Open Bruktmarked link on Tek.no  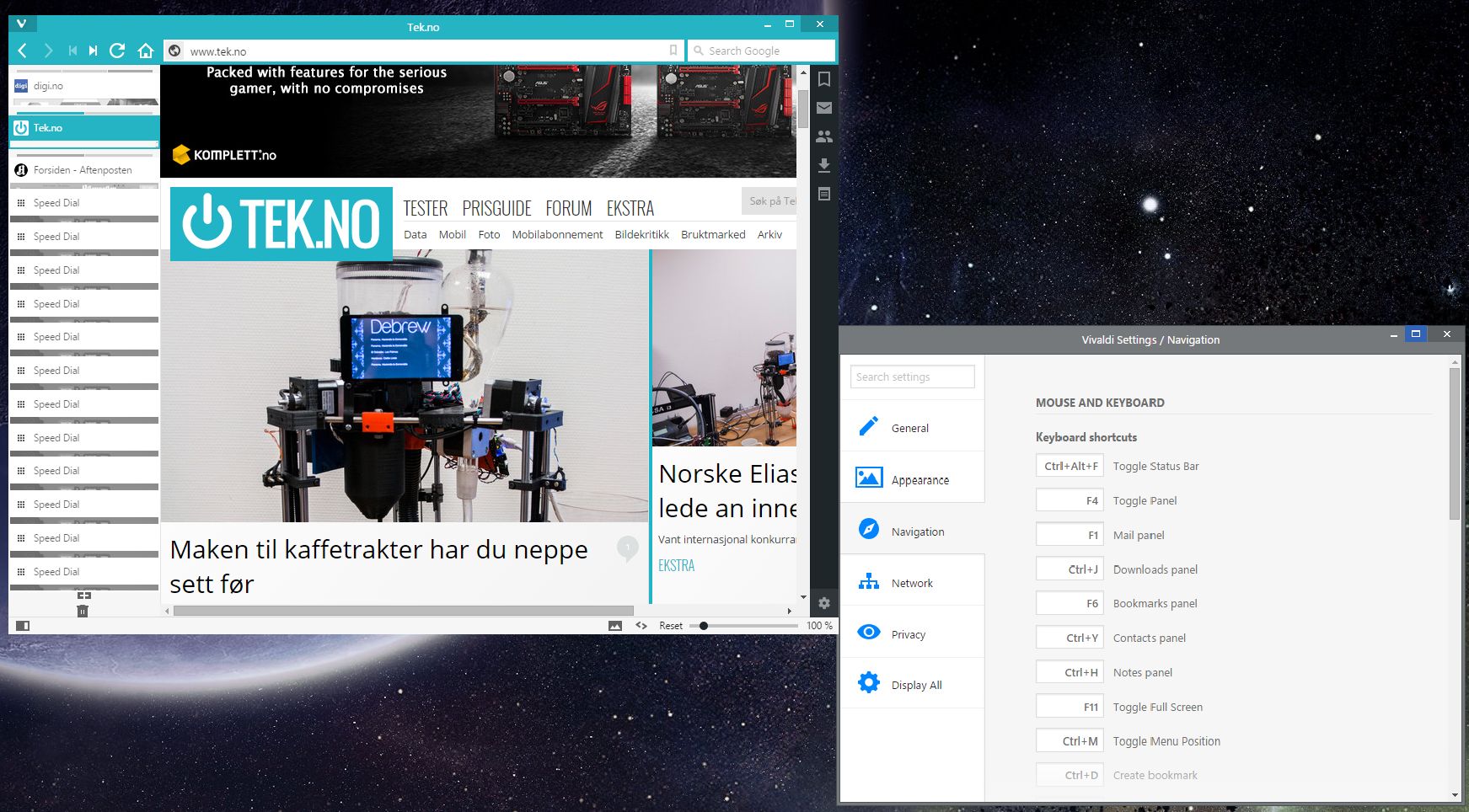click(x=713, y=234)
